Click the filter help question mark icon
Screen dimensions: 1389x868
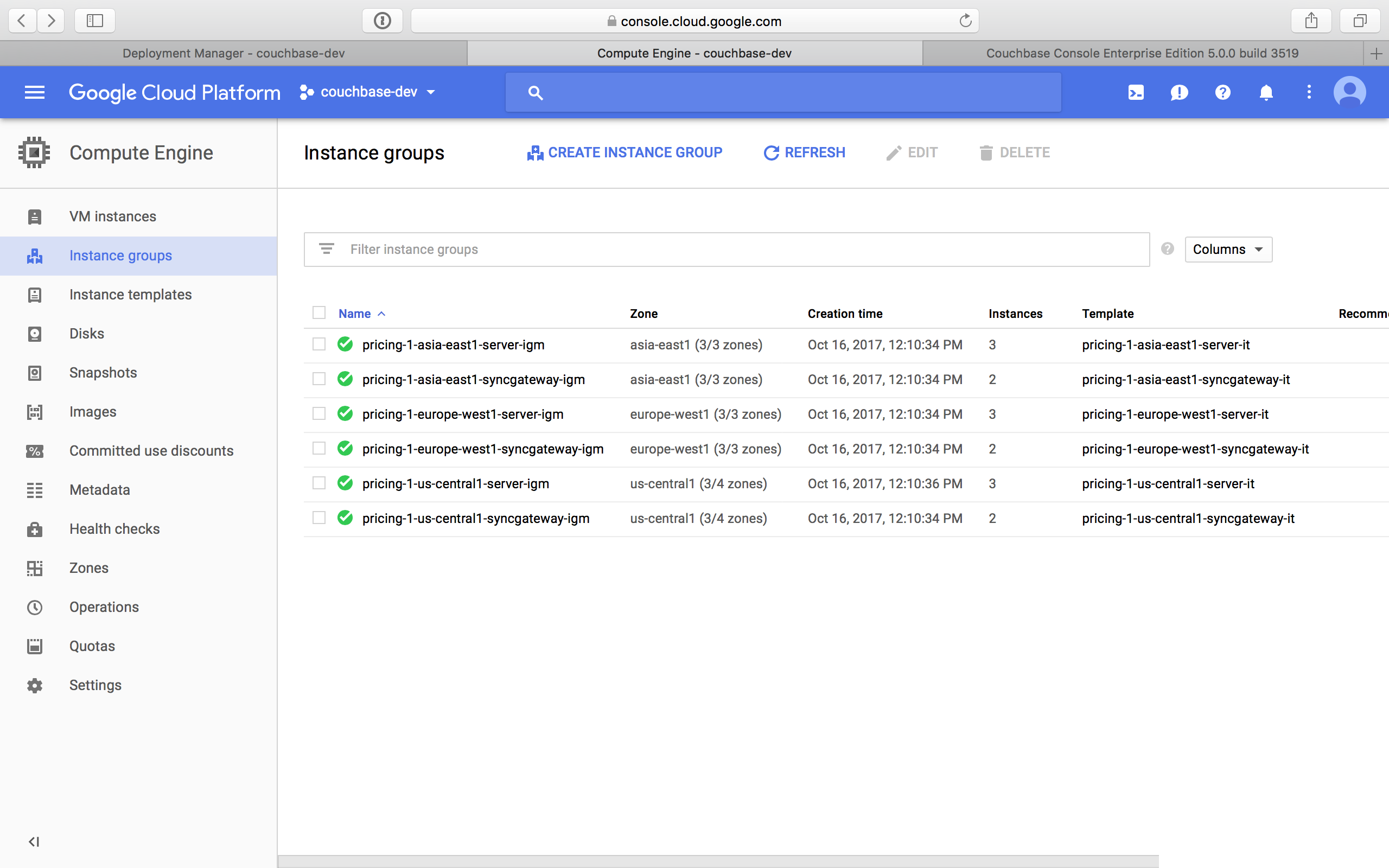click(x=1168, y=248)
